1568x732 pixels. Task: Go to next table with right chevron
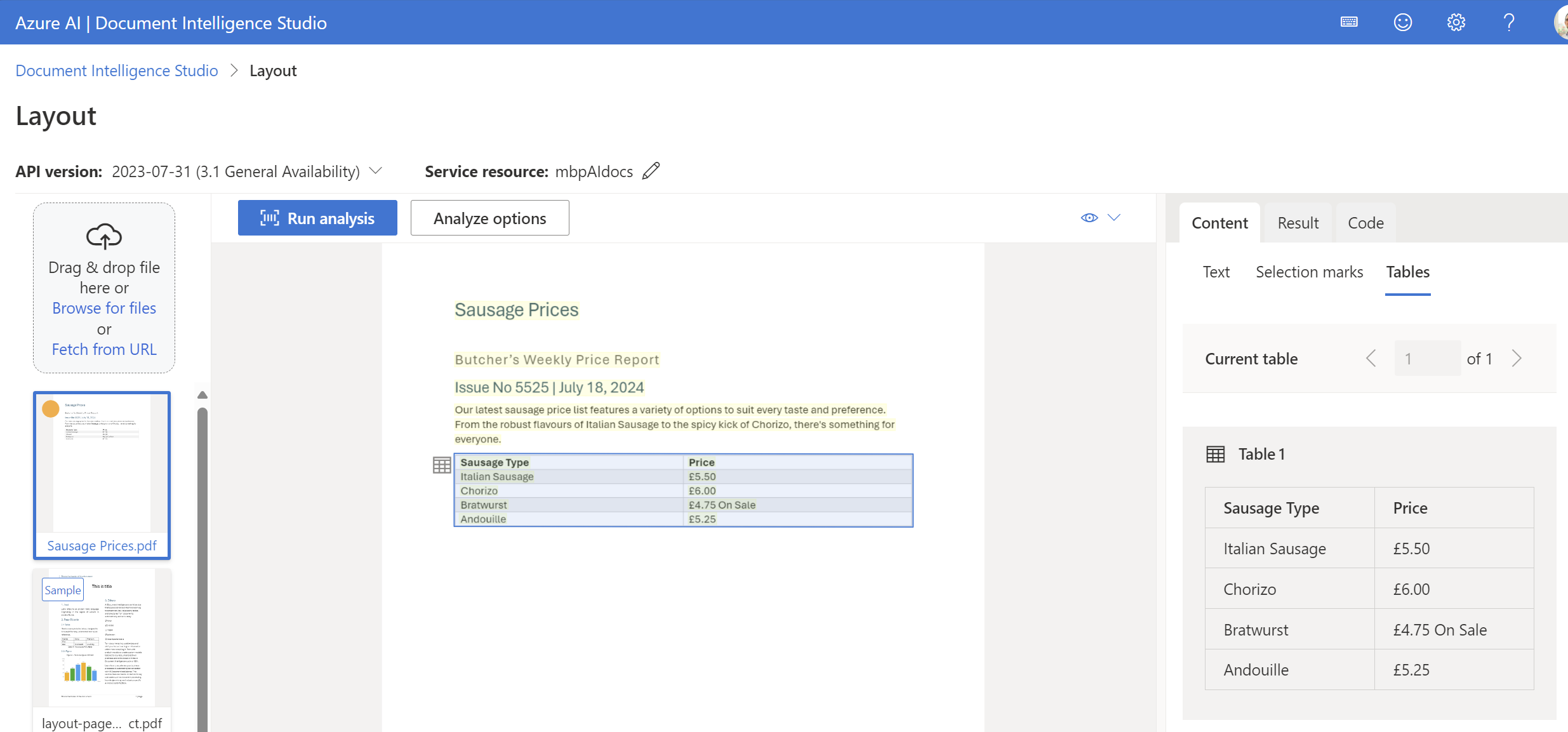click(1517, 359)
